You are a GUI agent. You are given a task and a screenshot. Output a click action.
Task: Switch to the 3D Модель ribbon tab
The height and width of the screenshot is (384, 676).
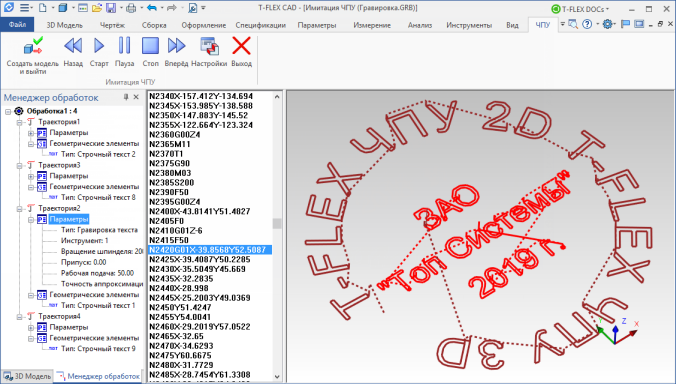[x=64, y=25]
